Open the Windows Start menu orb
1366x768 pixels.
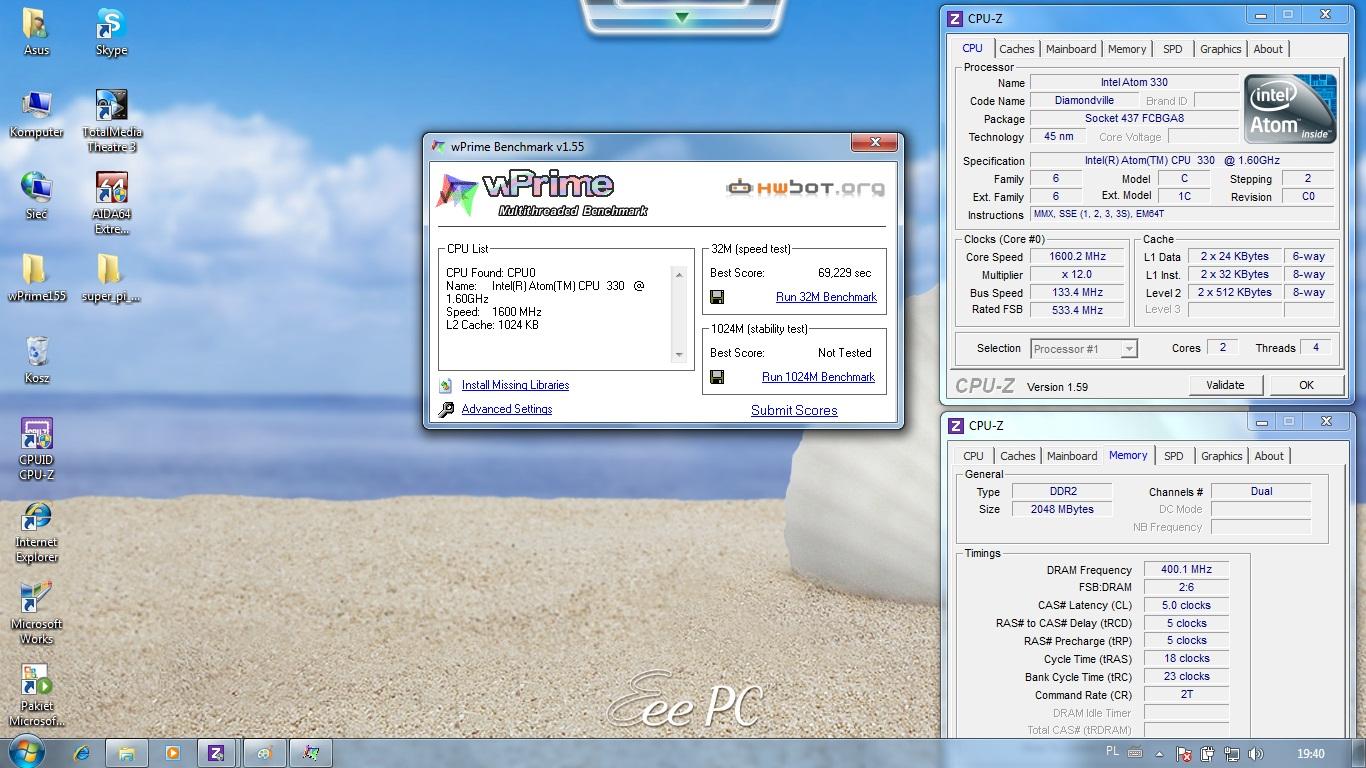pos(26,752)
